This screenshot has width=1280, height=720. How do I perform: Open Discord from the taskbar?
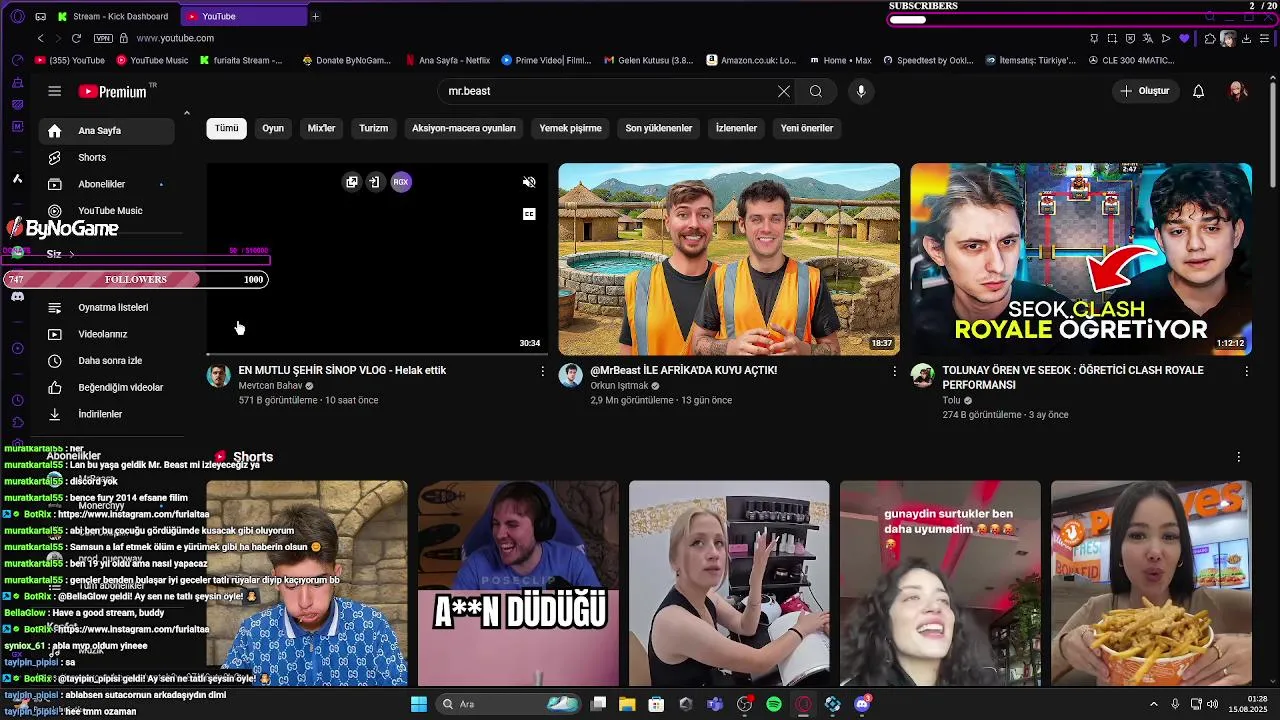click(862, 704)
